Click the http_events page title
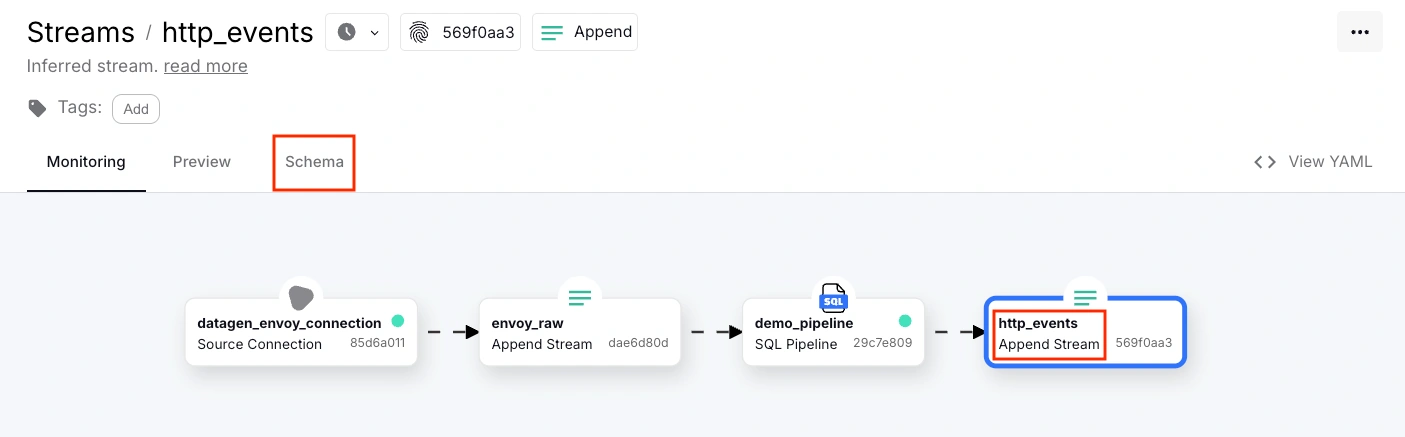This screenshot has width=1405, height=437. pyautogui.click(x=238, y=32)
